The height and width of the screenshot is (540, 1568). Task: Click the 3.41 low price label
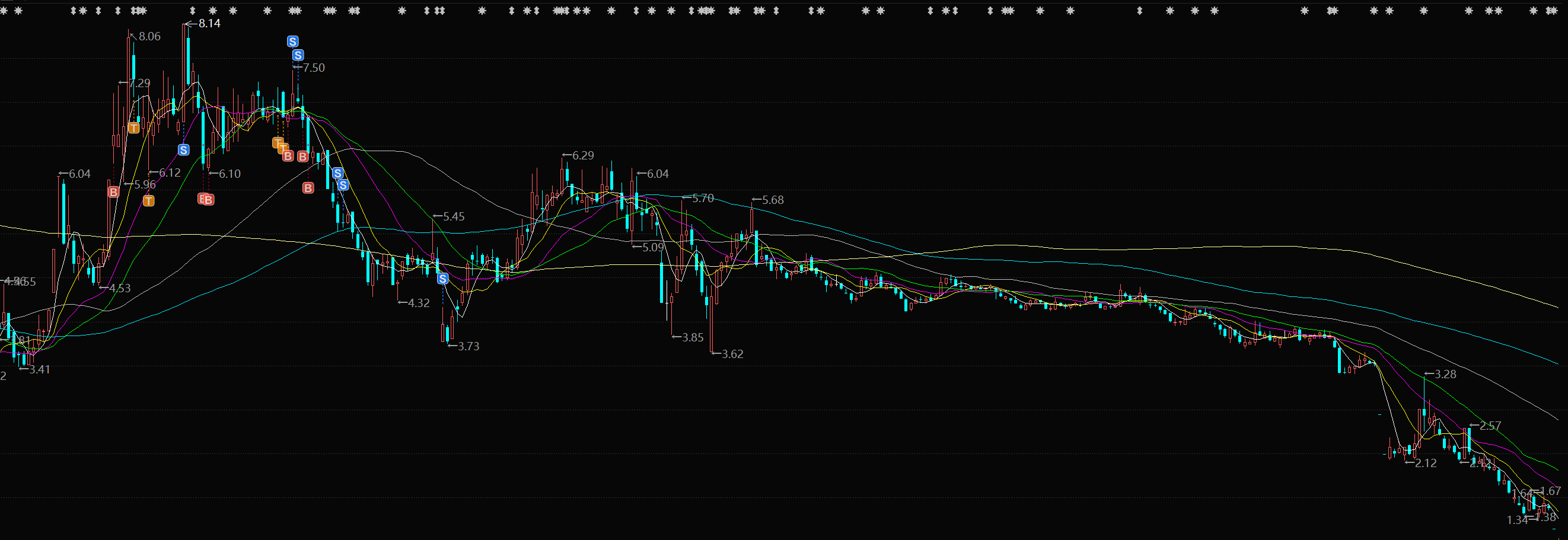tap(40, 369)
